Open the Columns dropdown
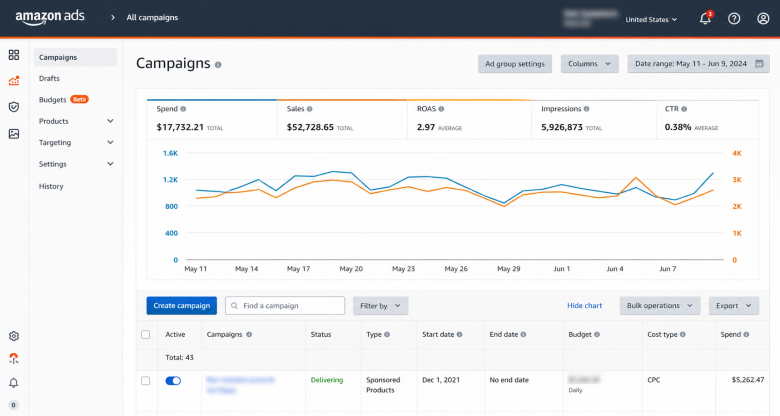 589,64
